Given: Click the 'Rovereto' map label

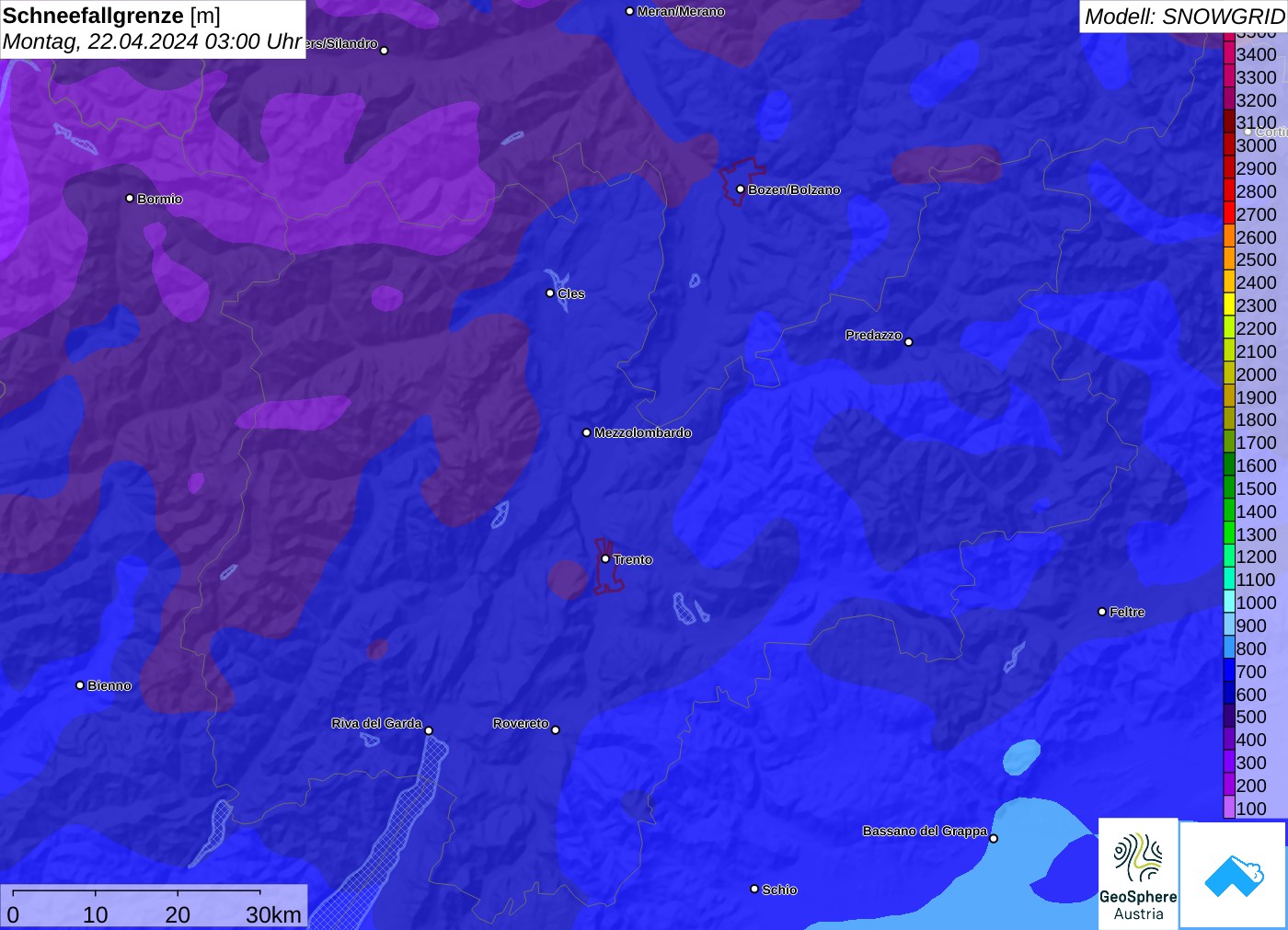Looking at the screenshot, I should pyautogui.click(x=521, y=723).
